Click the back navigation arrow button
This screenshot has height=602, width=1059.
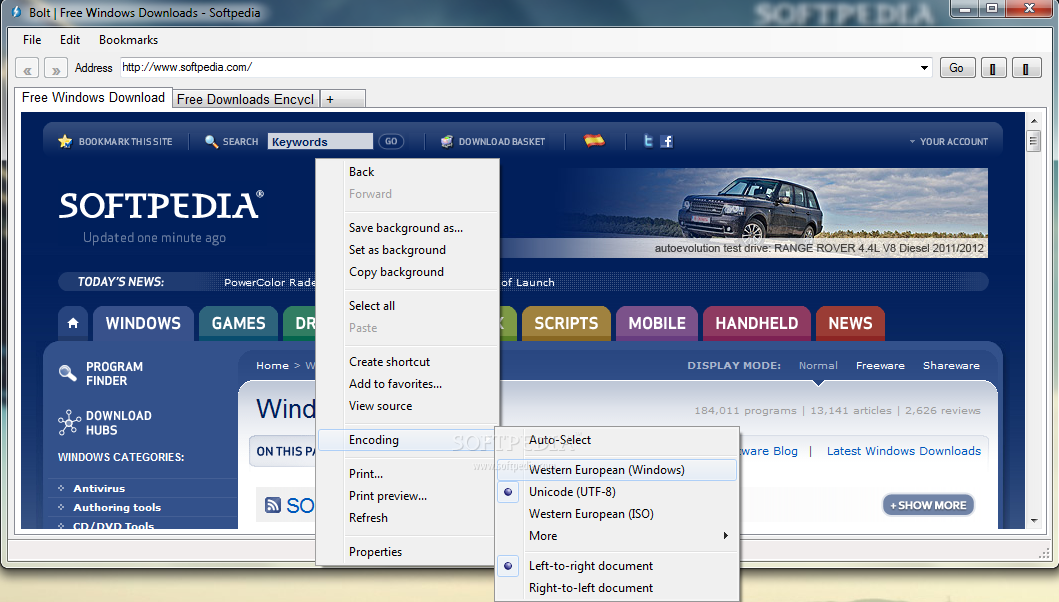click(27, 69)
